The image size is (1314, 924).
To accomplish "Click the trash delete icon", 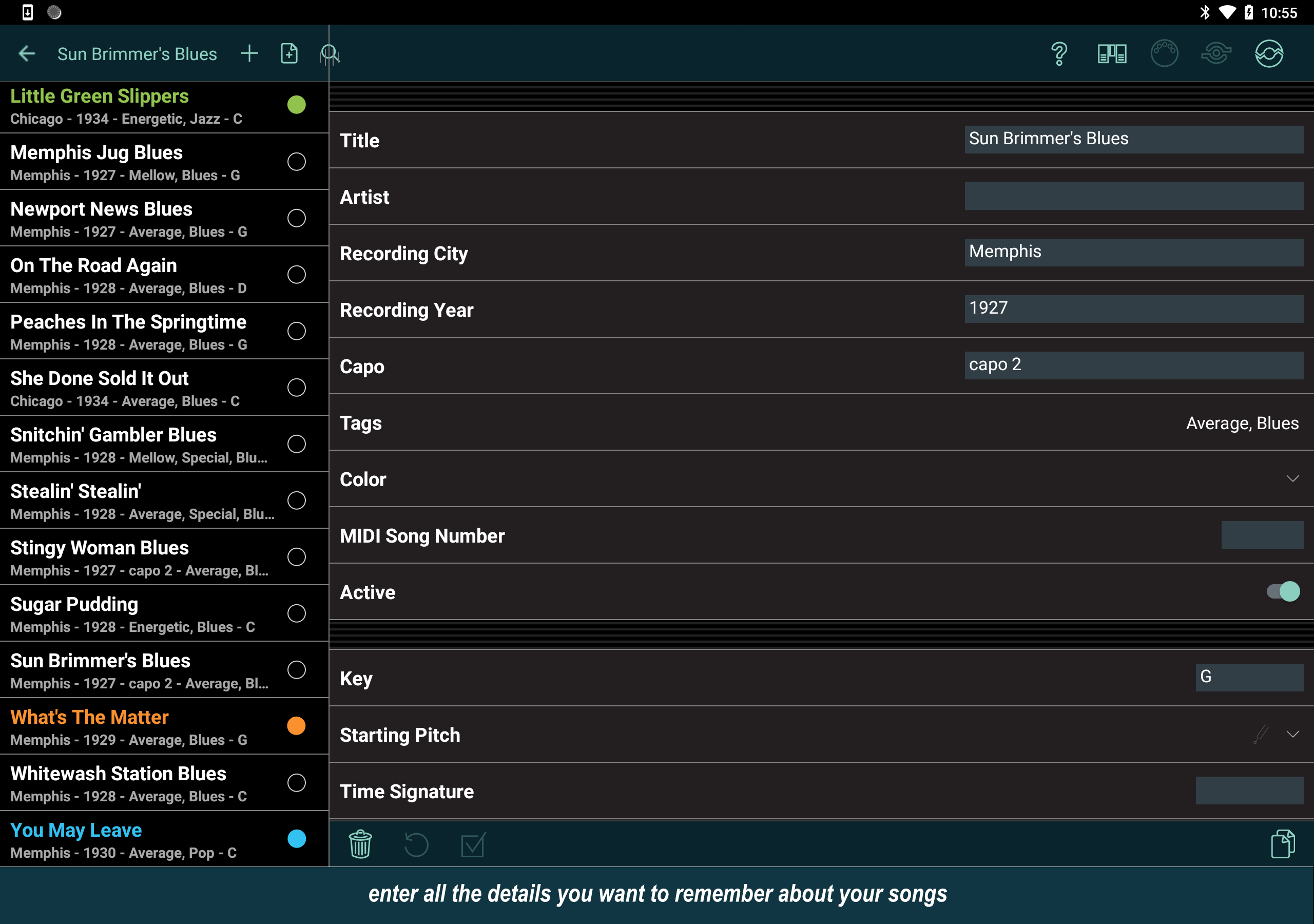I will pyautogui.click(x=360, y=844).
